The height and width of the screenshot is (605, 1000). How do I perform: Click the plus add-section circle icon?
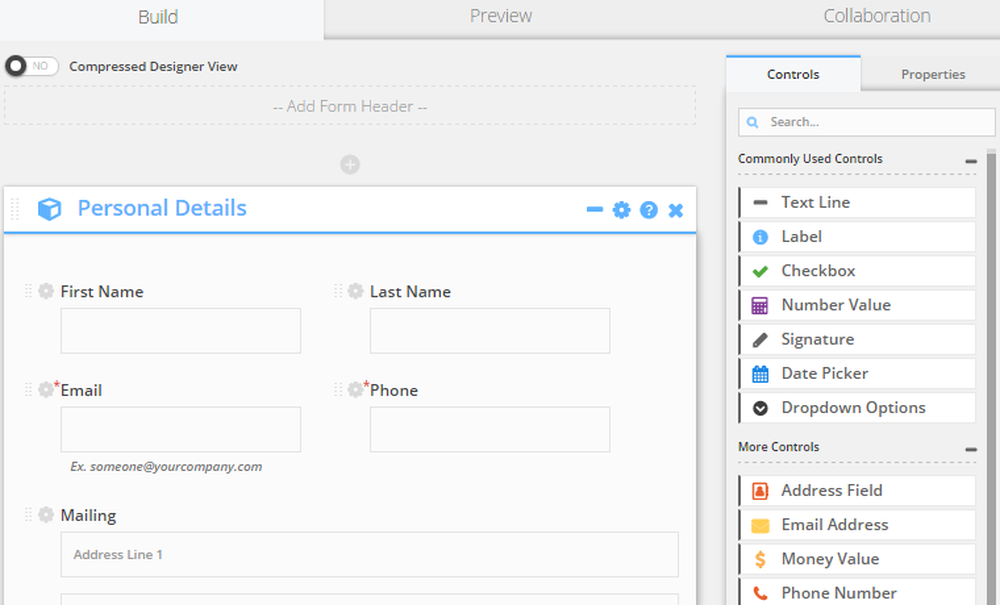(x=349, y=164)
